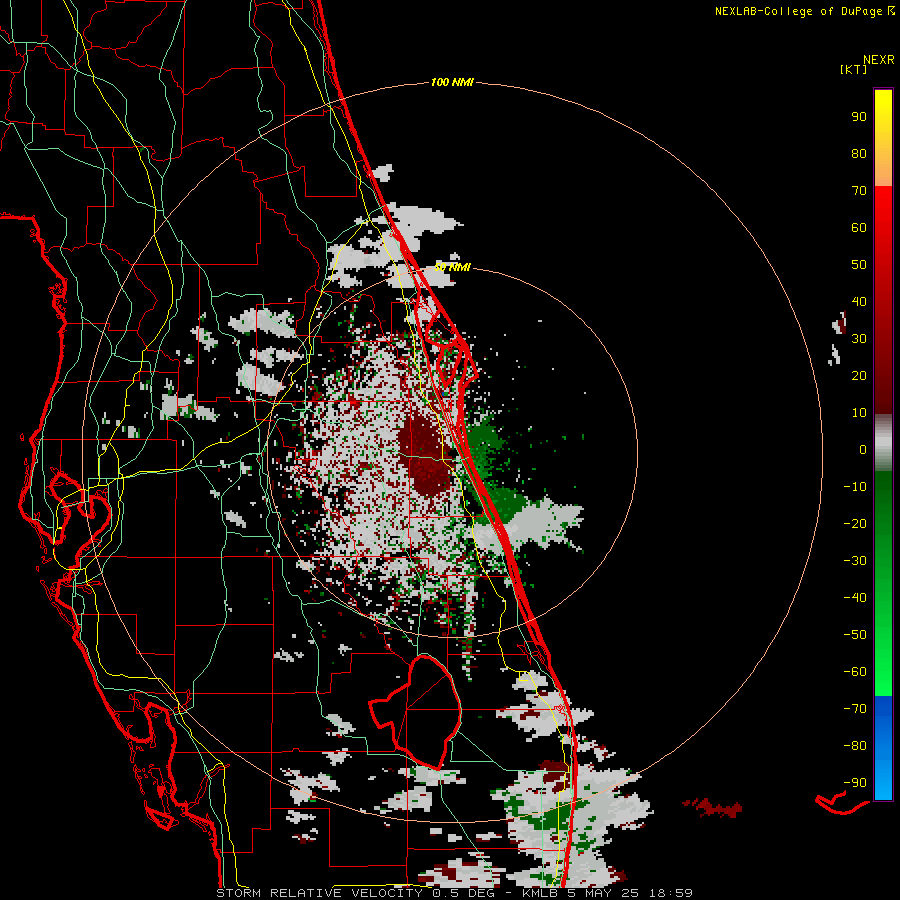
Task: Click the 0.5 DEG elevation text
Action: [471, 893]
